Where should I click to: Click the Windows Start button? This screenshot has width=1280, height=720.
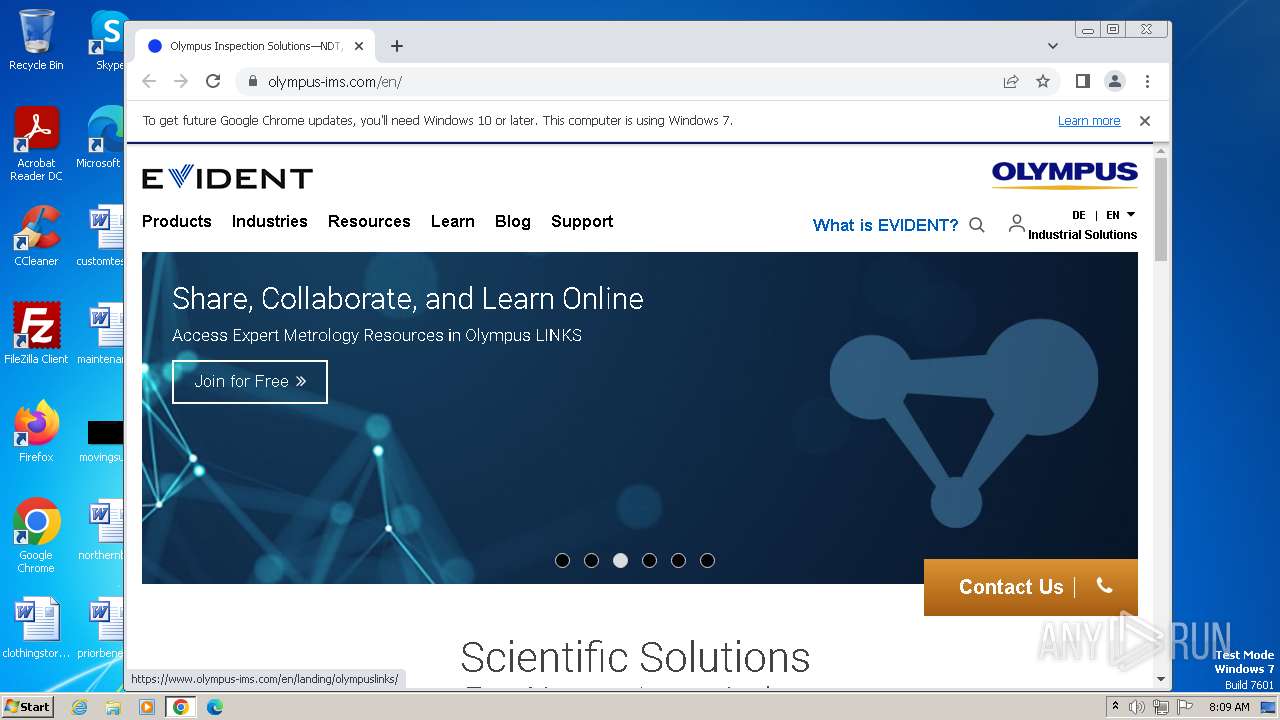coord(27,706)
